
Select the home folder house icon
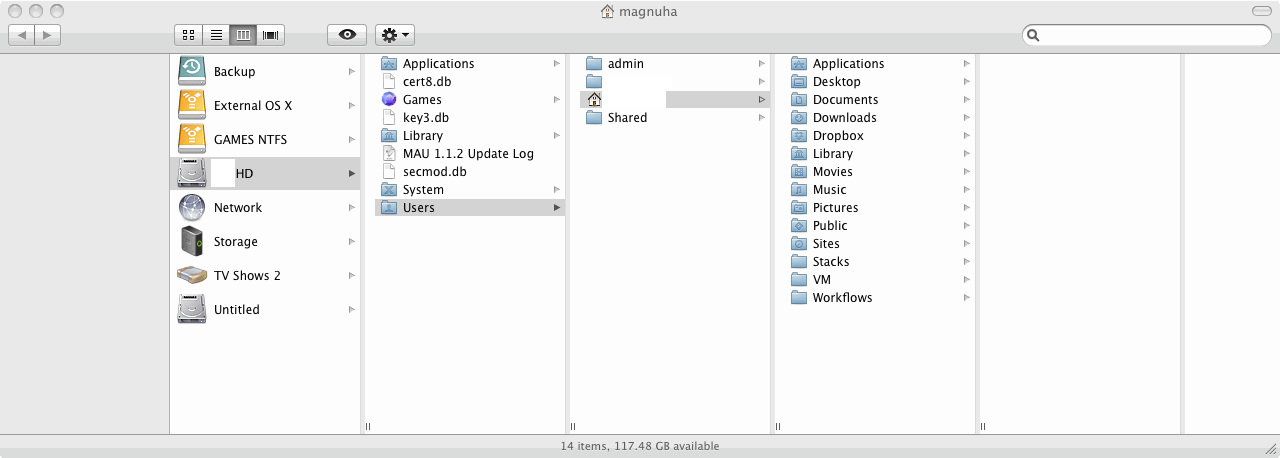(595, 99)
